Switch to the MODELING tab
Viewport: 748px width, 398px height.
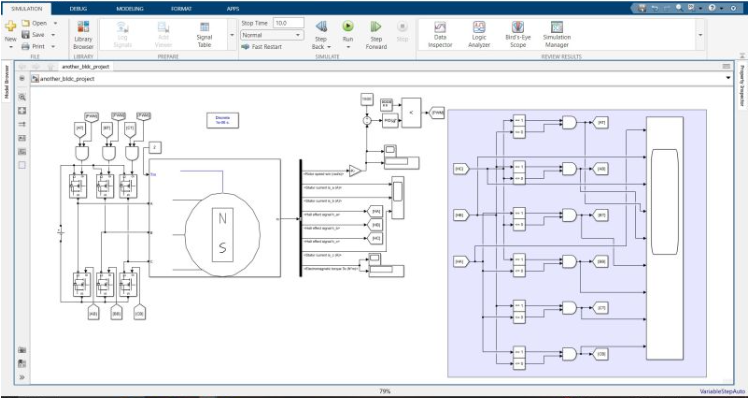[x=130, y=9]
